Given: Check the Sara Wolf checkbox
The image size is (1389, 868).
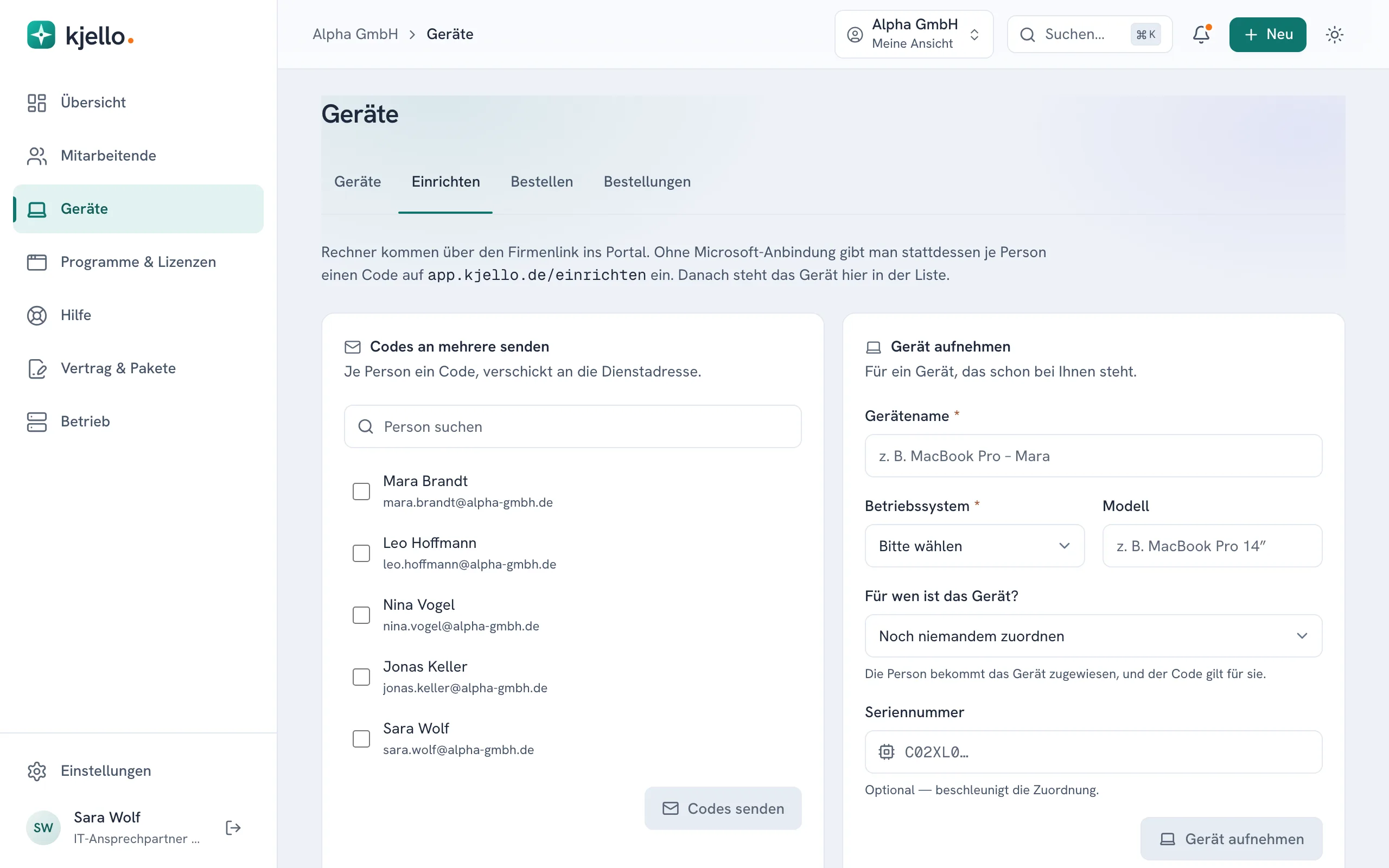Looking at the screenshot, I should click(x=361, y=739).
